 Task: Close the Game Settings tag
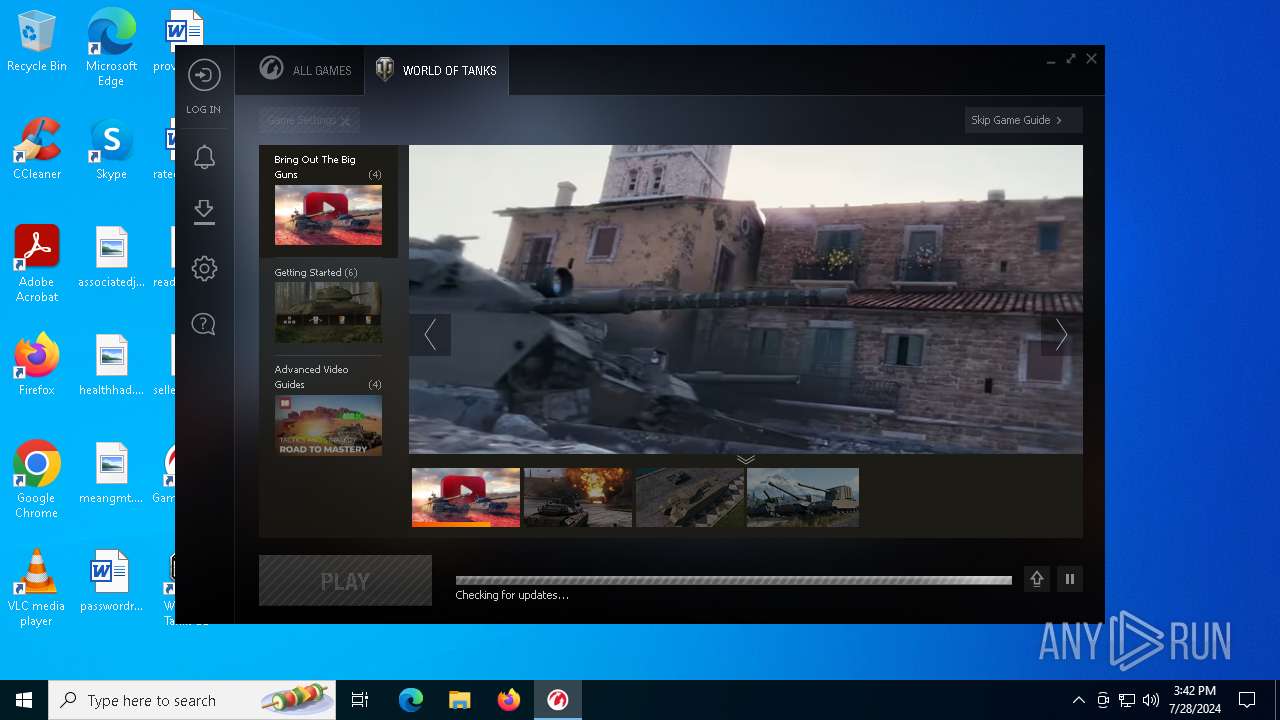345,121
